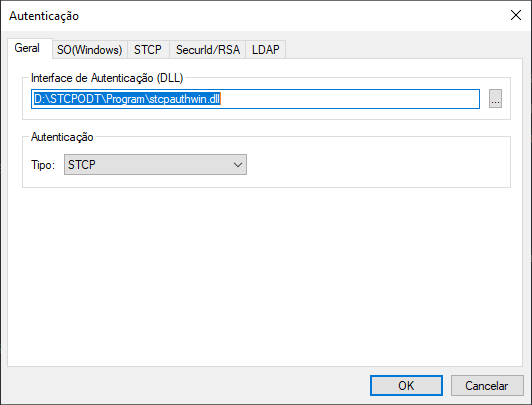Expand the Tipo combo box arrow
This screenshot has height=405, width=532.
238,165
